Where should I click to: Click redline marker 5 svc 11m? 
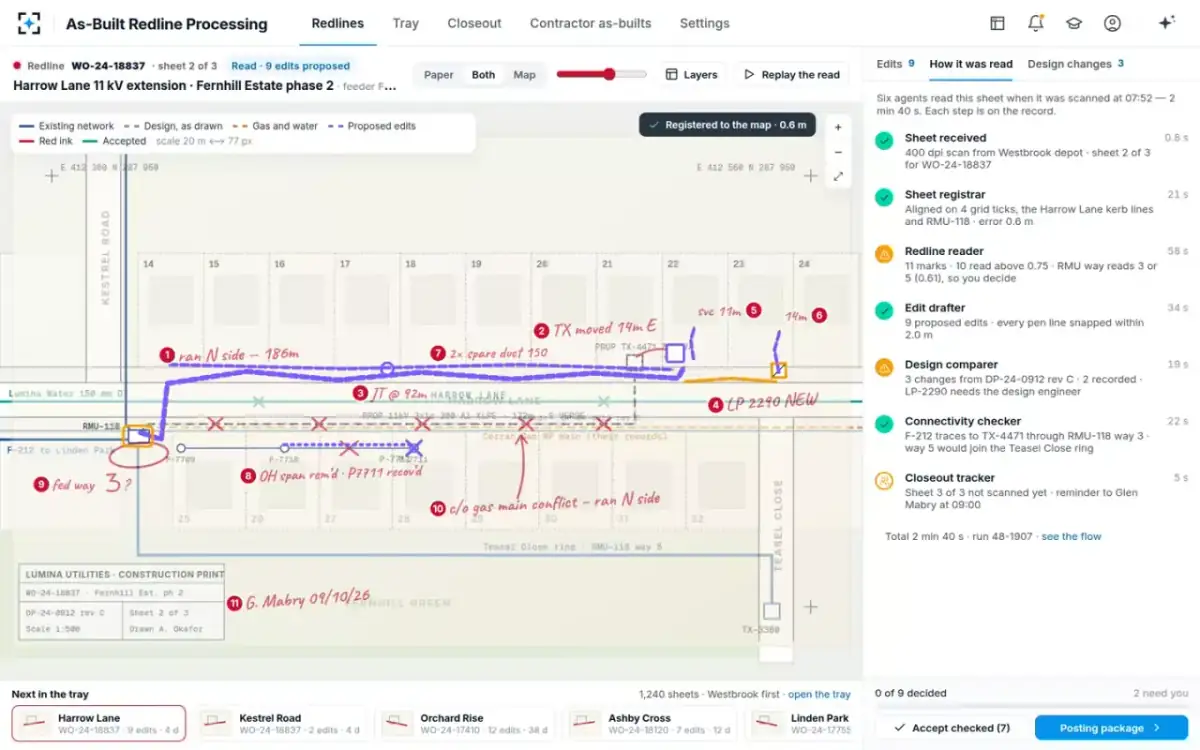754,311
